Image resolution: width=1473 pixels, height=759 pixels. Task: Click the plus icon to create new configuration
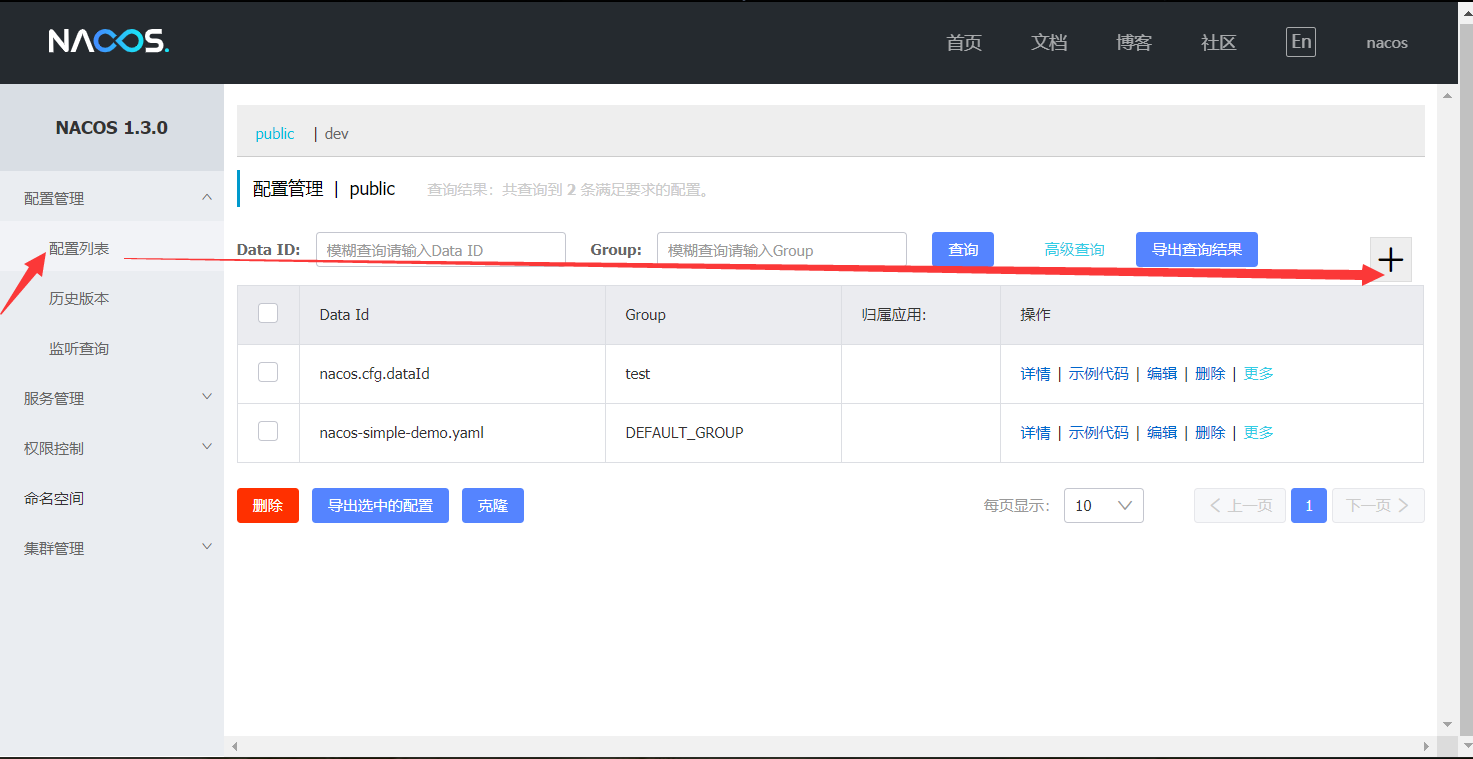pyautogui.click(x=1390, y=258)
